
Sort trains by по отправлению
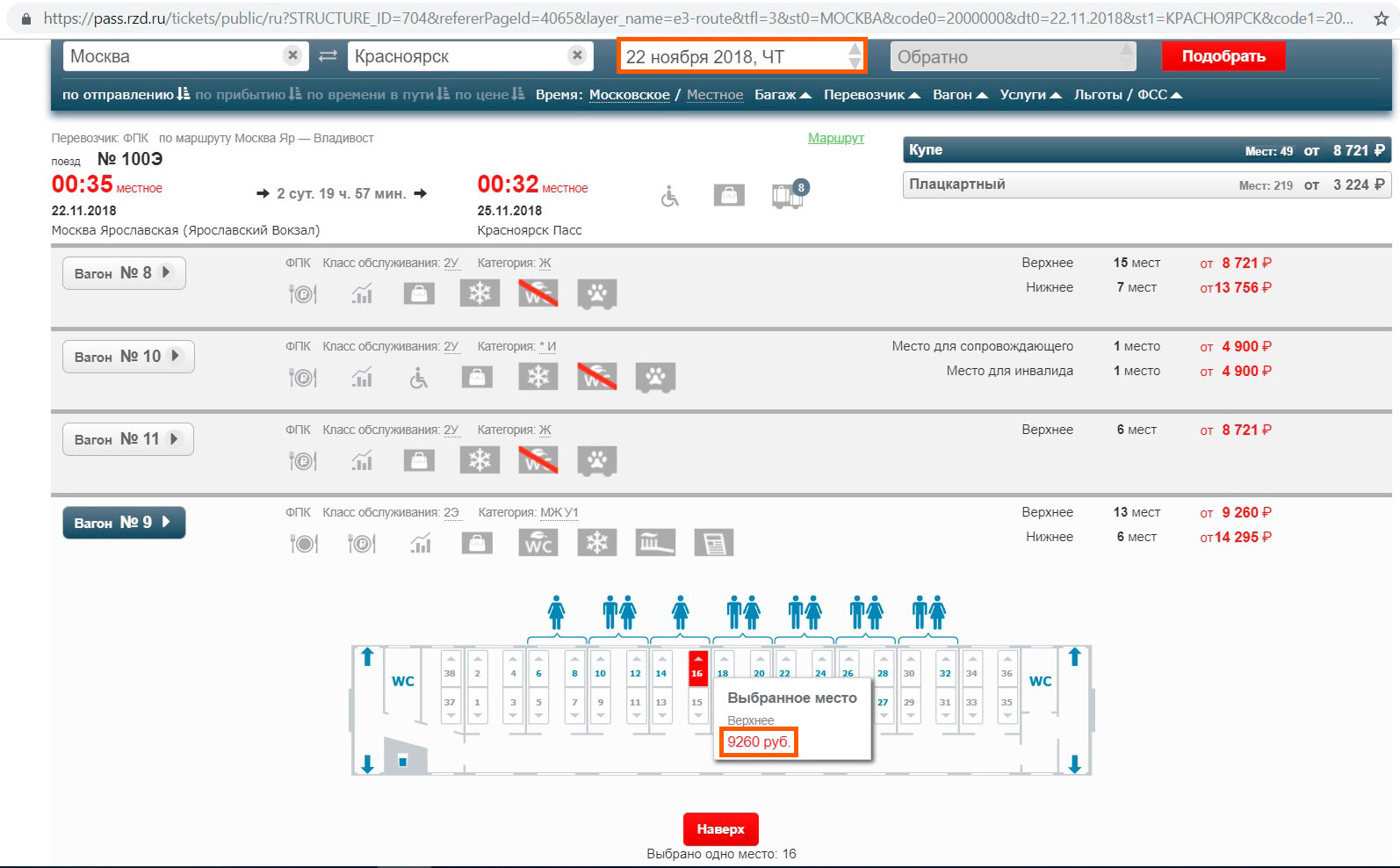tap(126, 95)
